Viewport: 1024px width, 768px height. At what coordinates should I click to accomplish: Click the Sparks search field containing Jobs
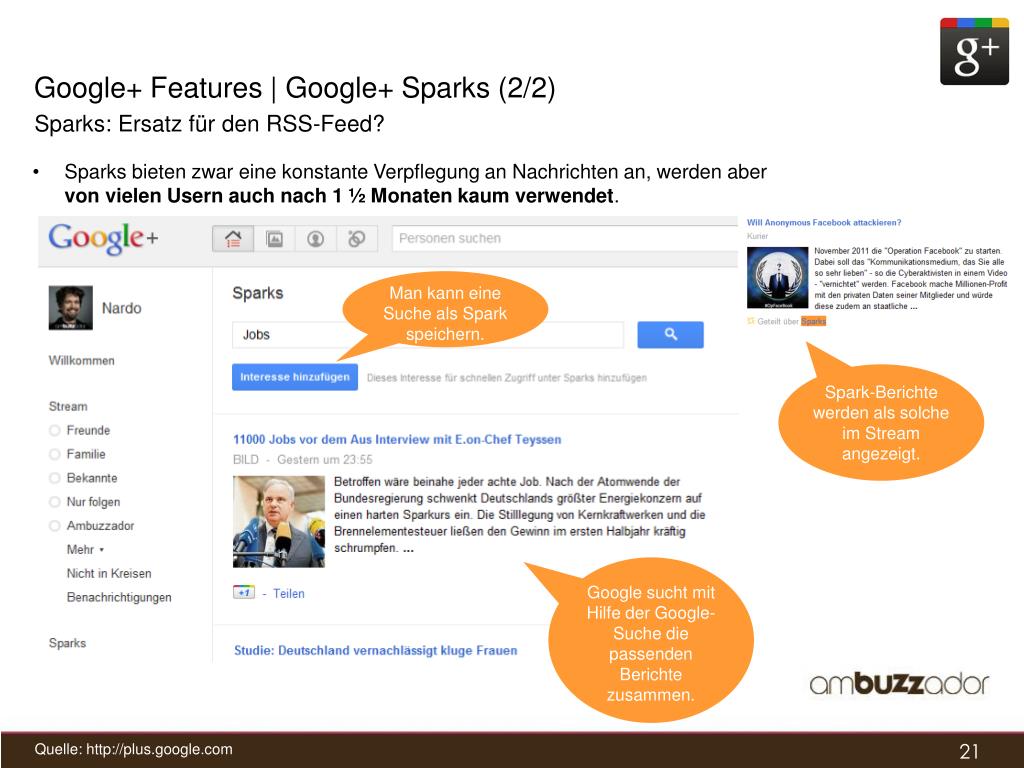[x=428, y=334]
